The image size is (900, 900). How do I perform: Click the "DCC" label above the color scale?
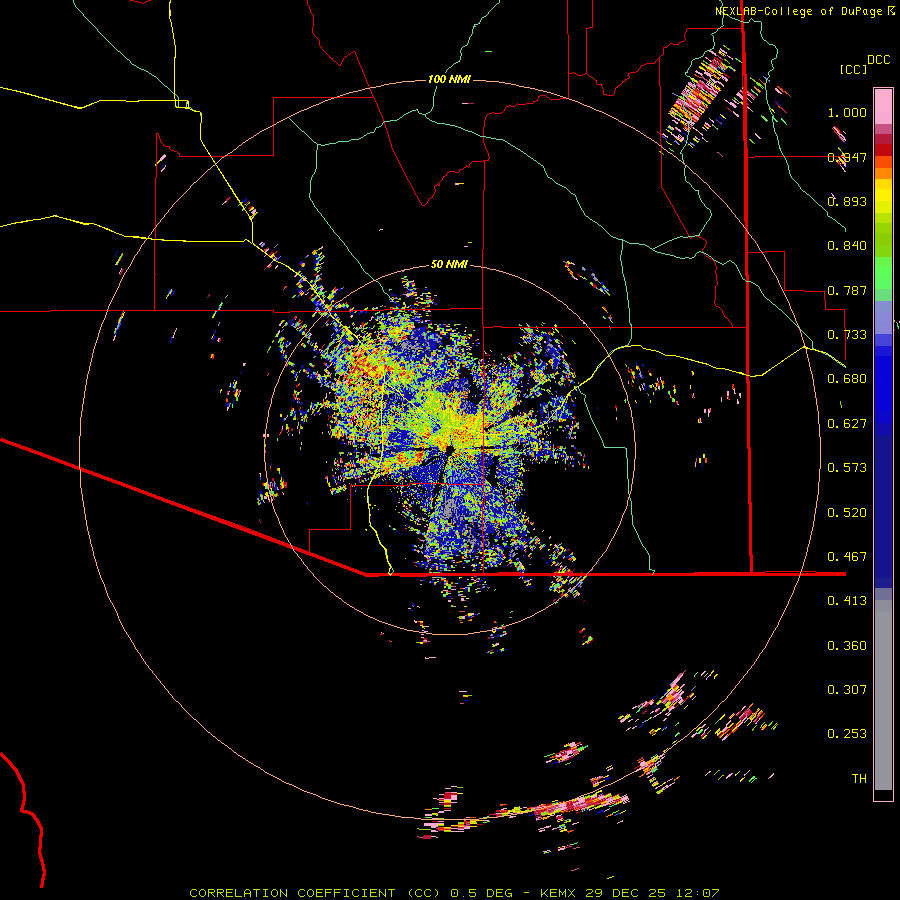[x=879, y=60]
